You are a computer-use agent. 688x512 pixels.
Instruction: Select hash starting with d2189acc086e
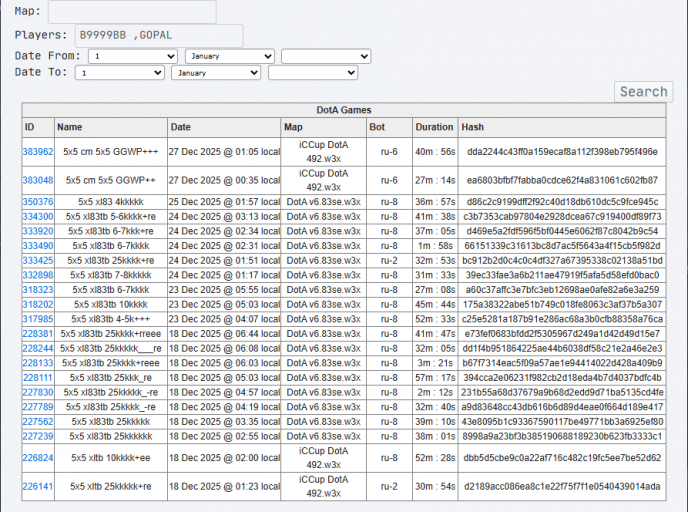click(562, 487)
